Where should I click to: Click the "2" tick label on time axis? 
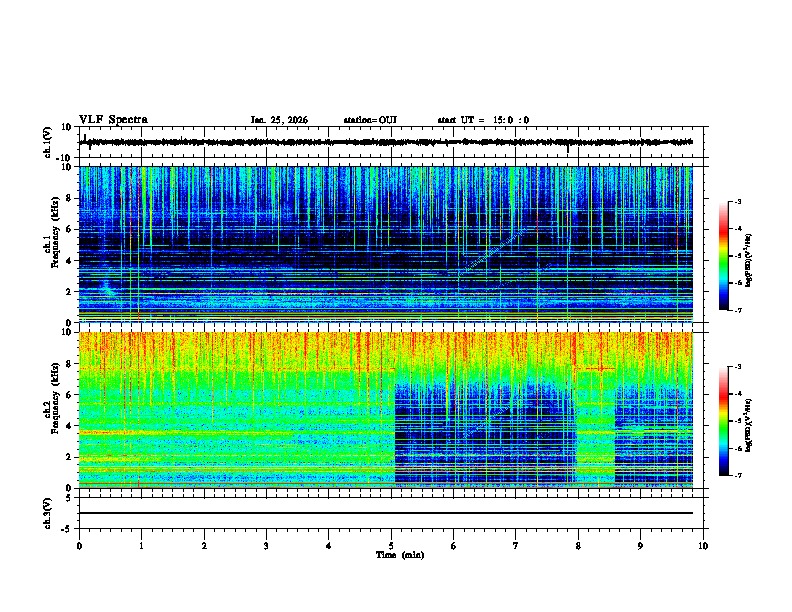click(x=204, y=546)
